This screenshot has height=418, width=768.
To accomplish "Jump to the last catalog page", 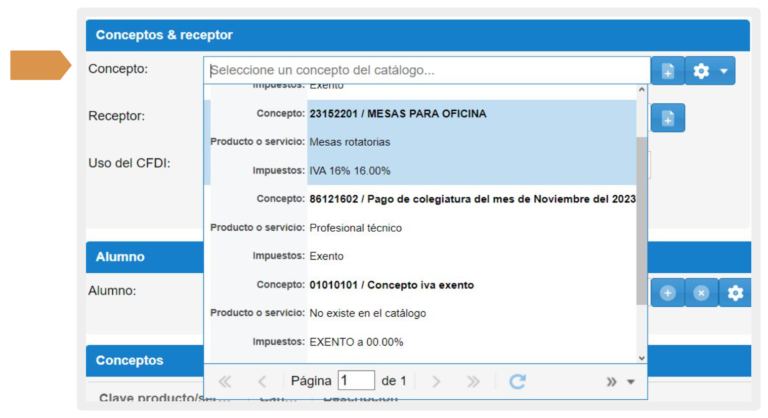I will (473, 381).
